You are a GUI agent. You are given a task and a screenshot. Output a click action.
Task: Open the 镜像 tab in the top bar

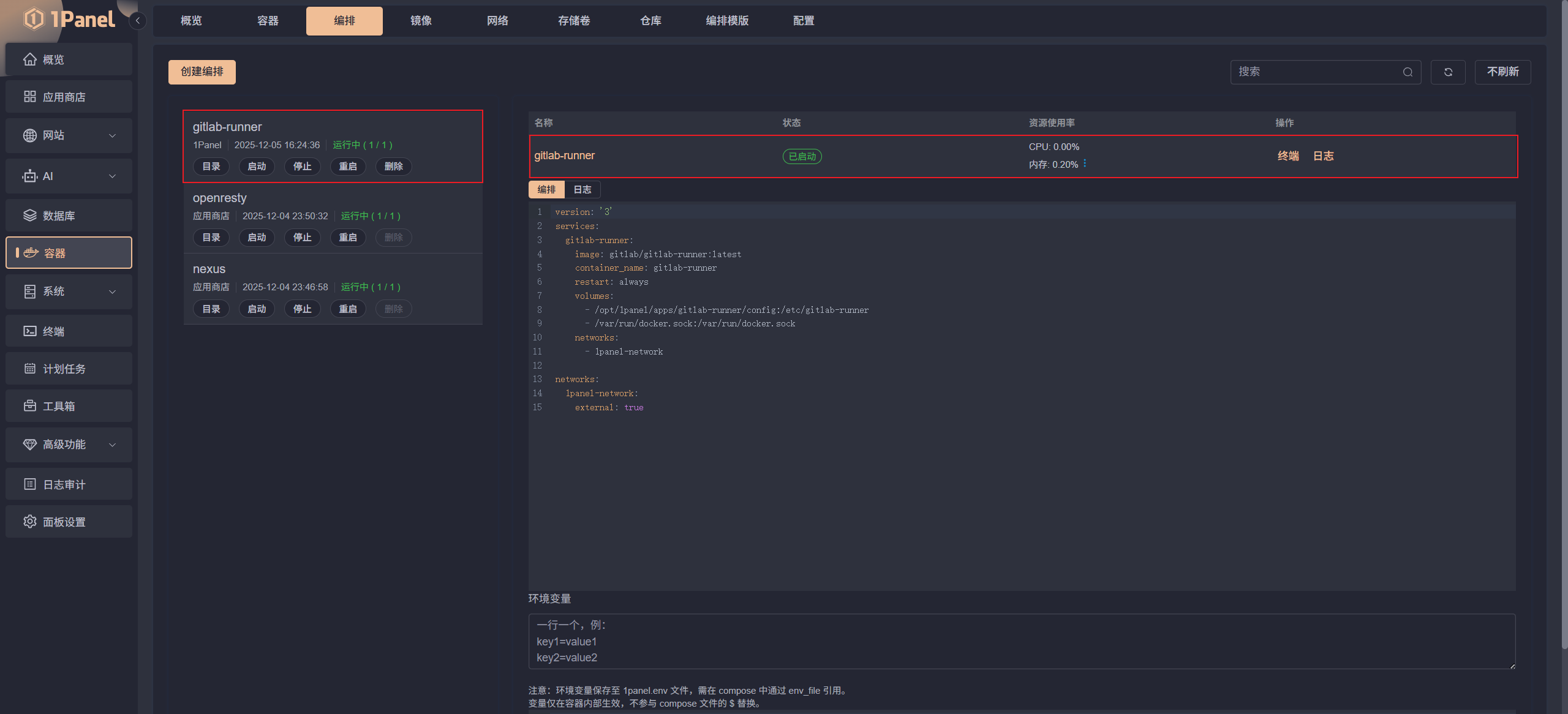[x=421, y=20]
